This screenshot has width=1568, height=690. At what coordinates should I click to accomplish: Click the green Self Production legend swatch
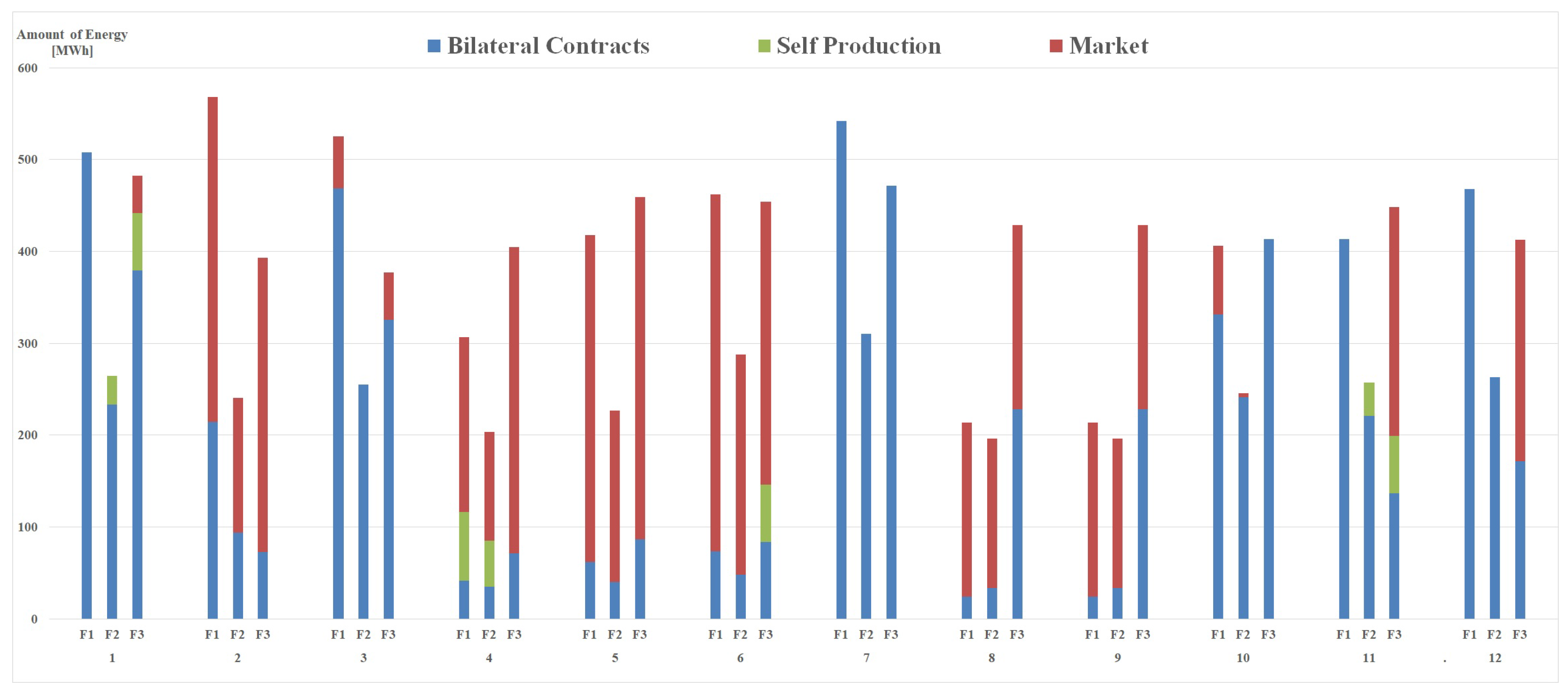(764, 46)
